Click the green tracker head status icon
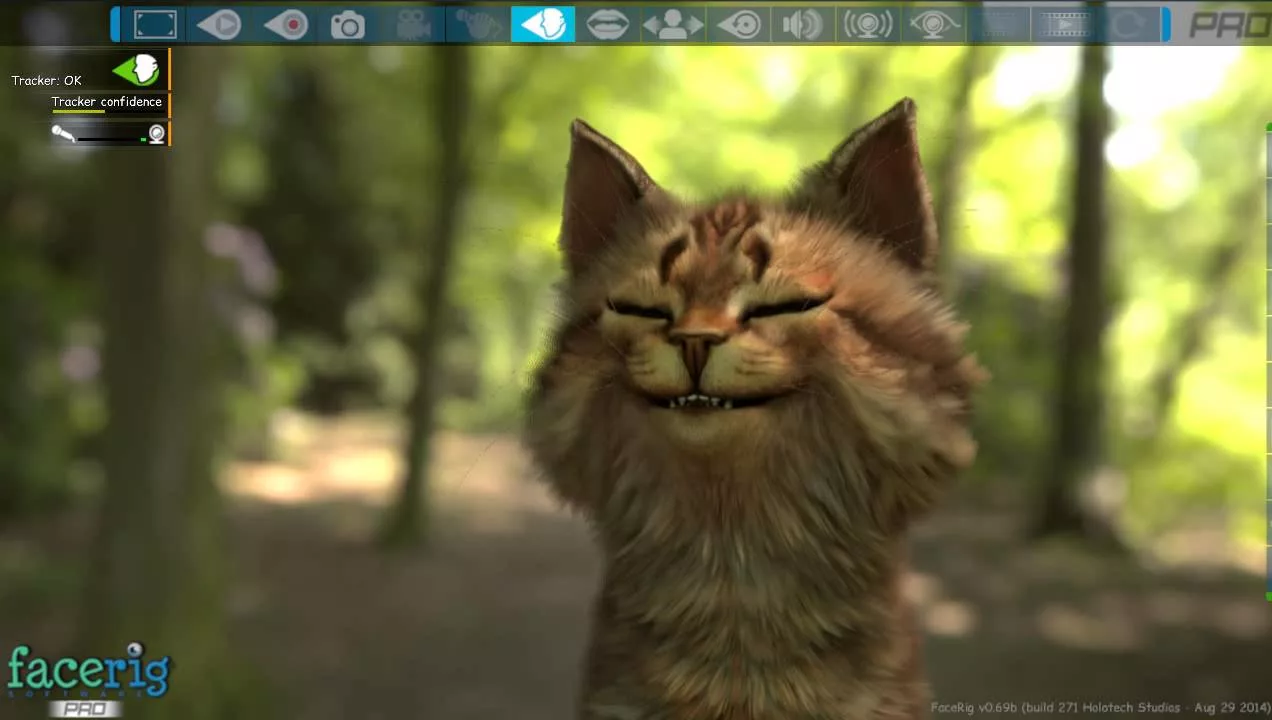Screen dimensions: 1272x720 click(137, 69)
